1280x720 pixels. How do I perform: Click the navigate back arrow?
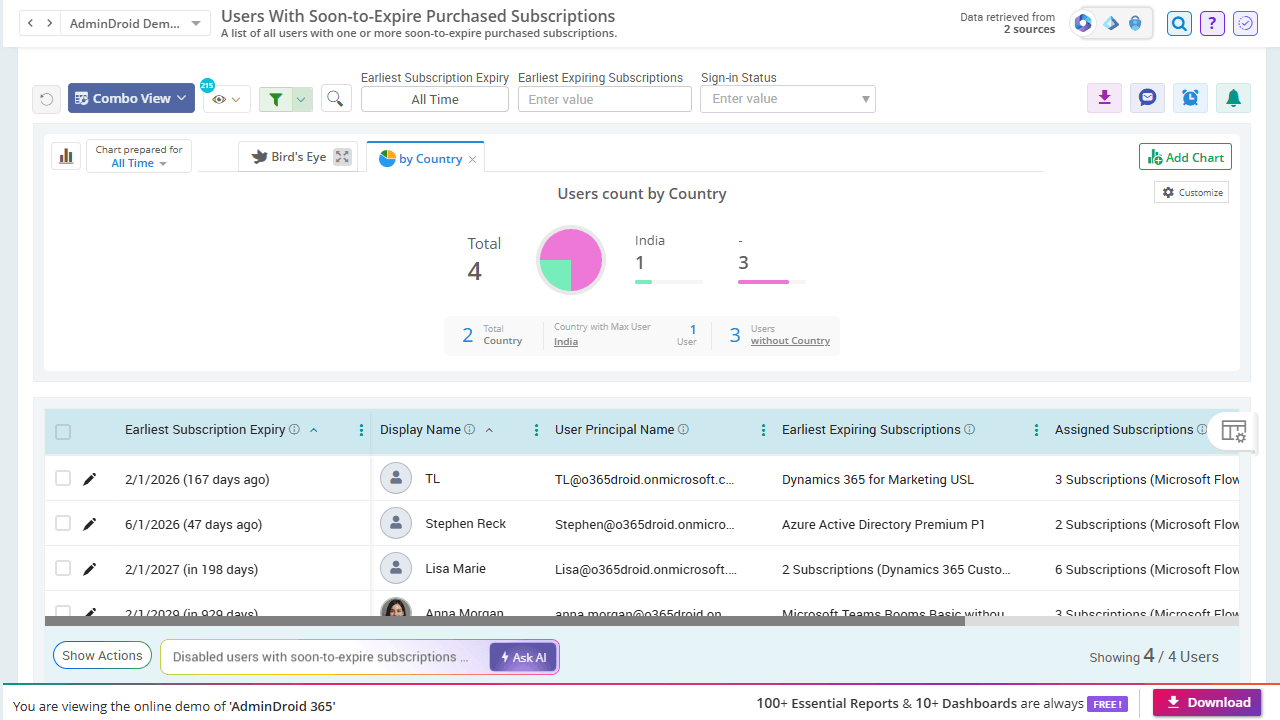tap(30, 23)
